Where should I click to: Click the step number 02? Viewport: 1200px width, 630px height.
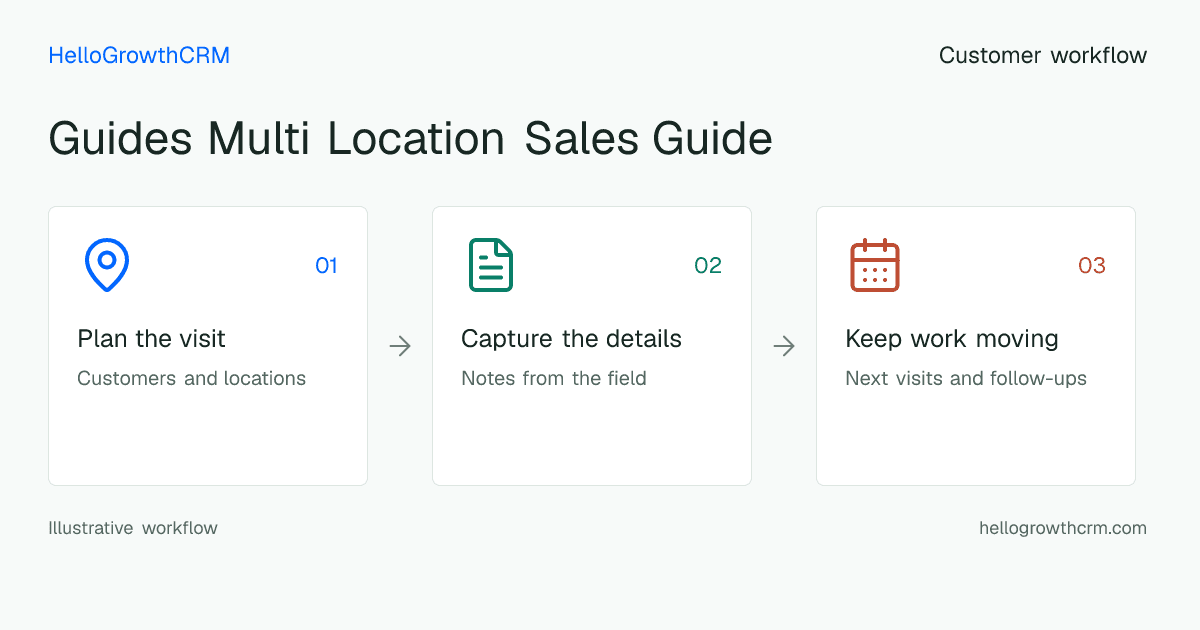coord(708,266)
